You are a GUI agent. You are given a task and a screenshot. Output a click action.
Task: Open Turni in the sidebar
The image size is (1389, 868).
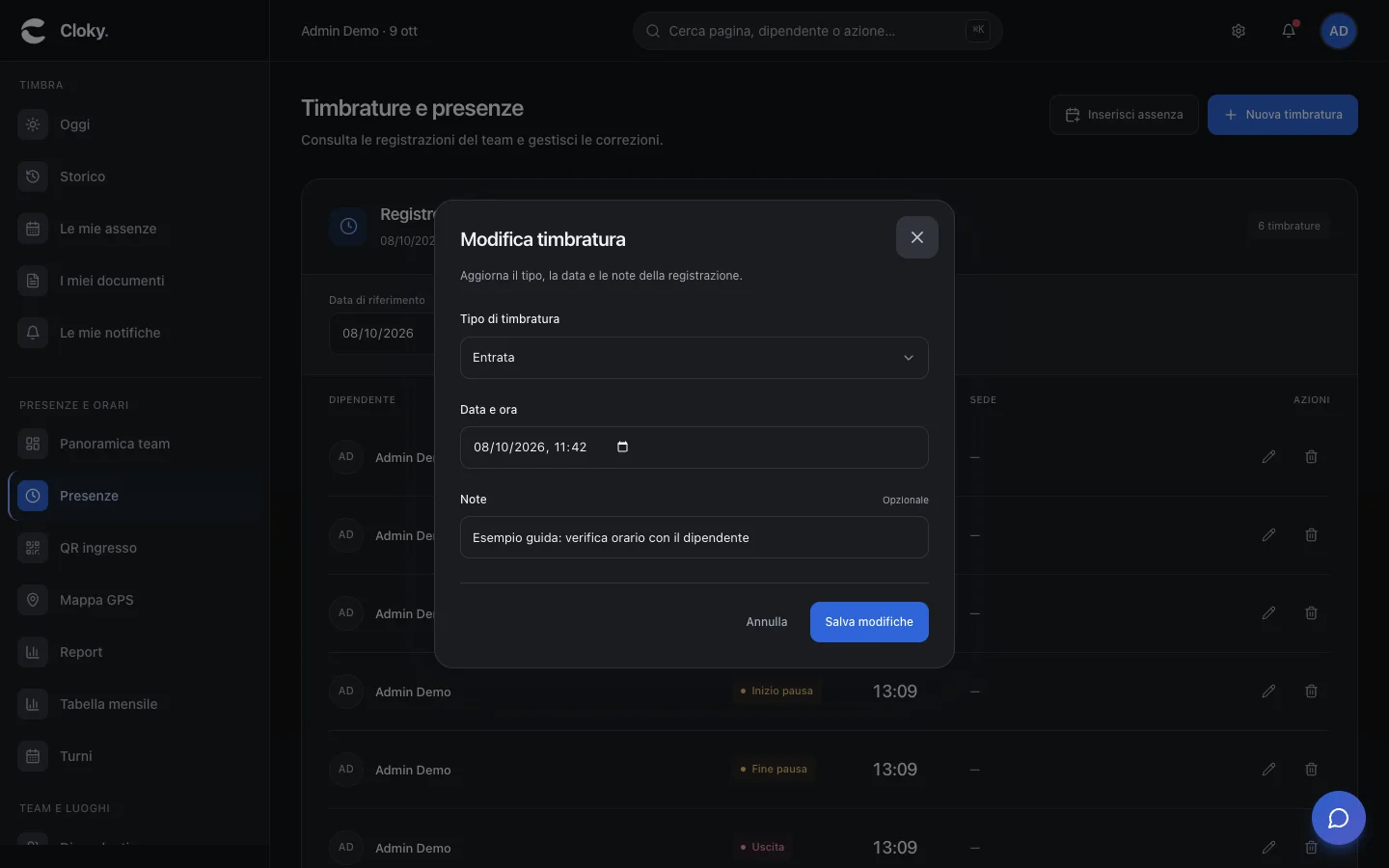pos(135,756)
